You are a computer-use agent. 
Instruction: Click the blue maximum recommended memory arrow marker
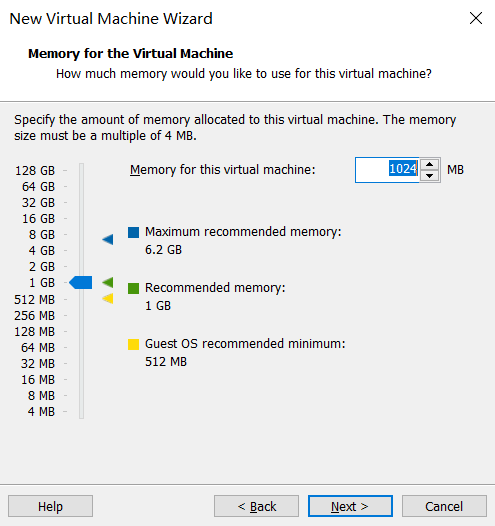tap(108, 240)
